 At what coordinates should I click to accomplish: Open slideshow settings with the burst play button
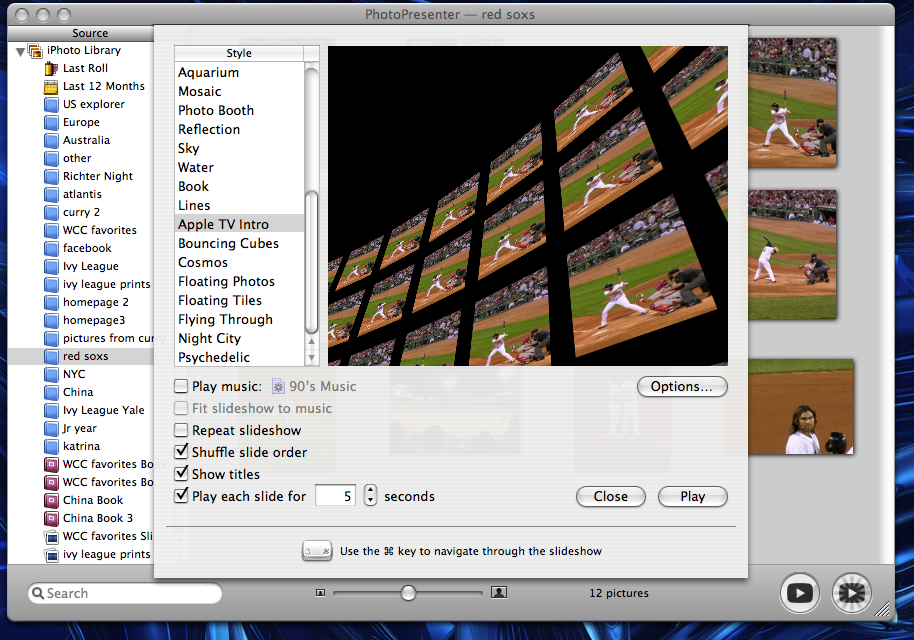[852, 593]
